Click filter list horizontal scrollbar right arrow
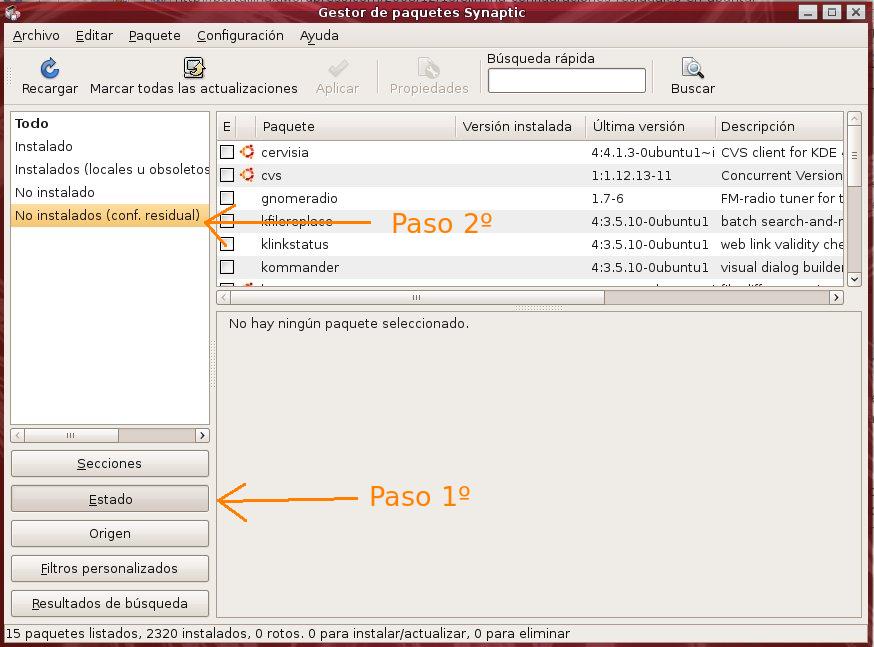The width and height of the screenshot is (874, 647). point(202,435)
